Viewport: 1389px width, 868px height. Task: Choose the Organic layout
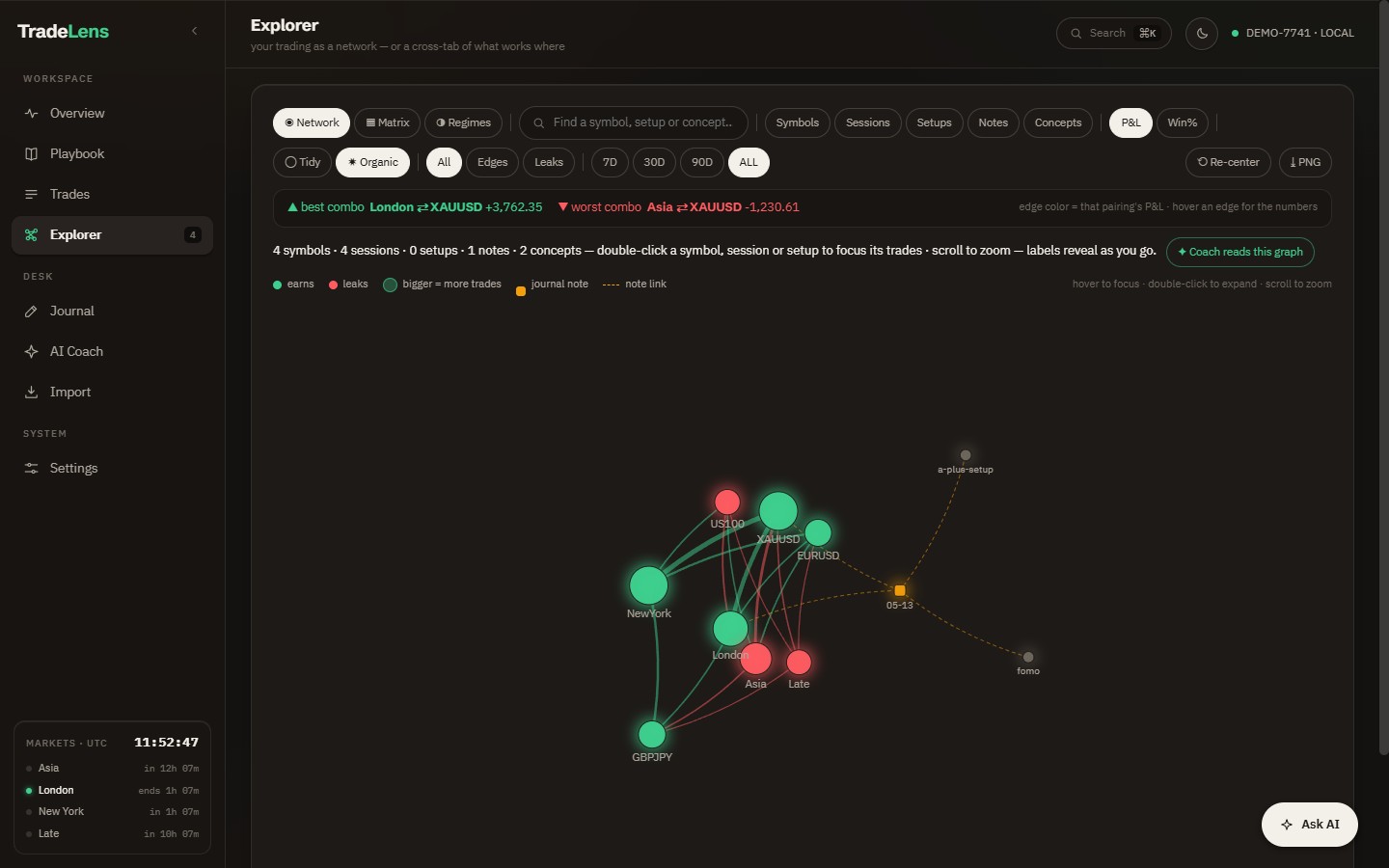coord(372,162)
